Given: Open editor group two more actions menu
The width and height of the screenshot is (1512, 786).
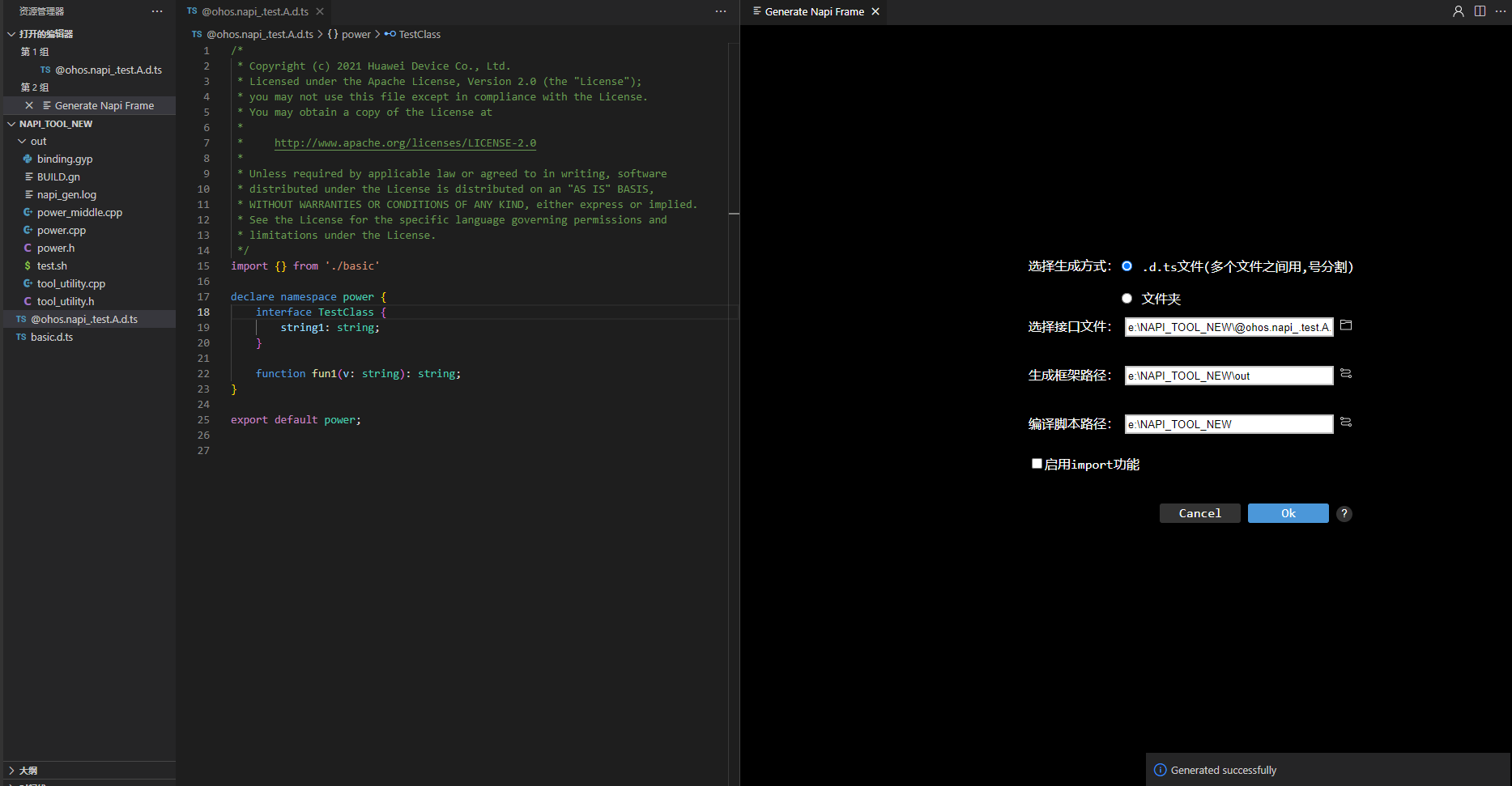Looking at the screenshot, I should point(1501,11).
